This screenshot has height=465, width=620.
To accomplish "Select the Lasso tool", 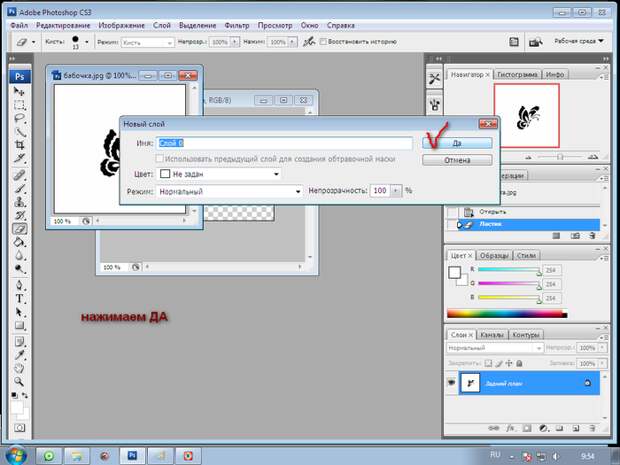I will 19,118.
